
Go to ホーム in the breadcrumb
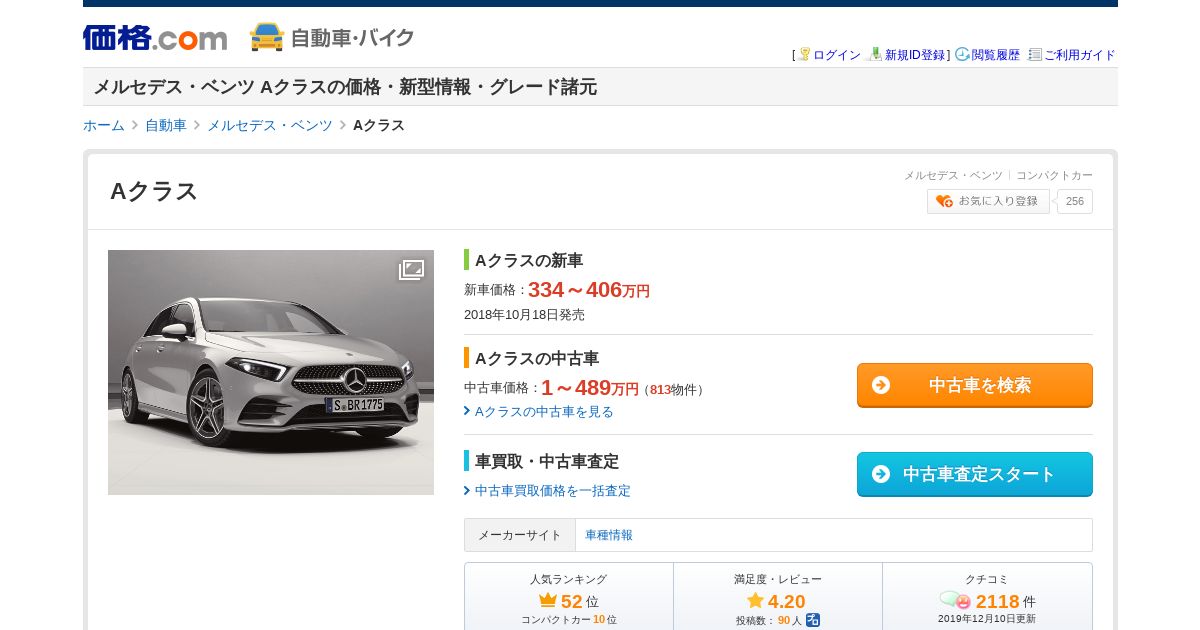(104, 125)
